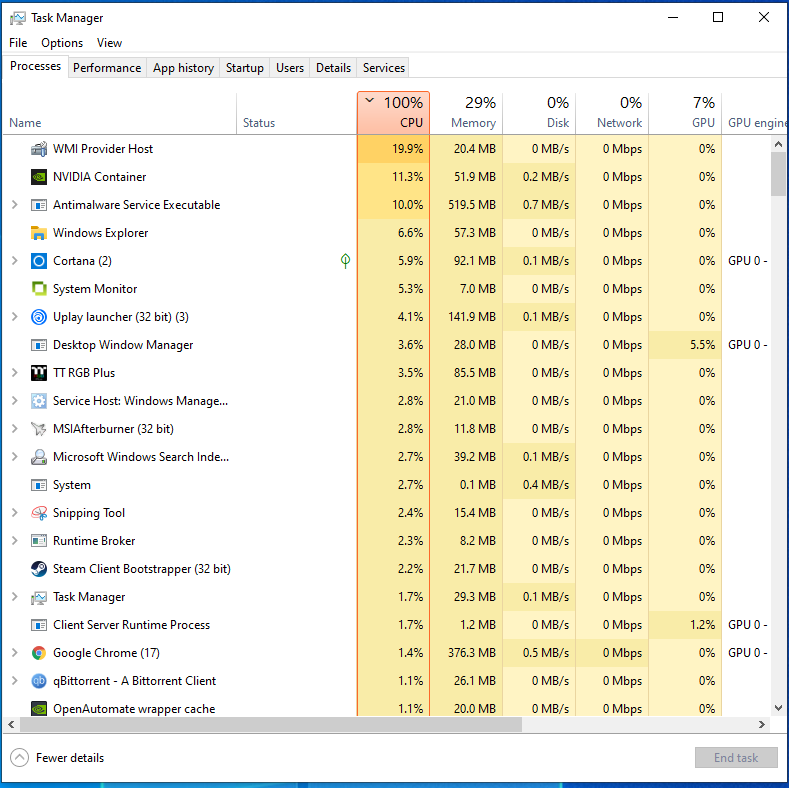Click the Task Manager title bar icon
The height and width of the screenshot is (788, 789).
pyautogui.click(x=18, y=18)
